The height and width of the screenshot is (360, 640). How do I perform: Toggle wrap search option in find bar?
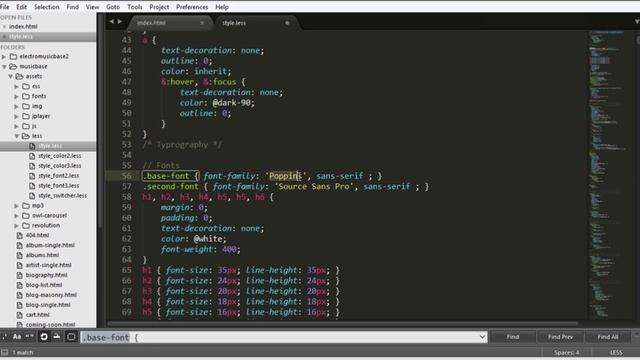[44, 337]
